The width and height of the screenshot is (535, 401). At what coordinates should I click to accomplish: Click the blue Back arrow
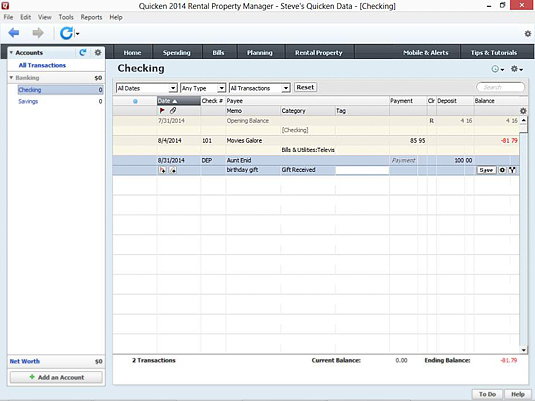[x=14, y=33]
